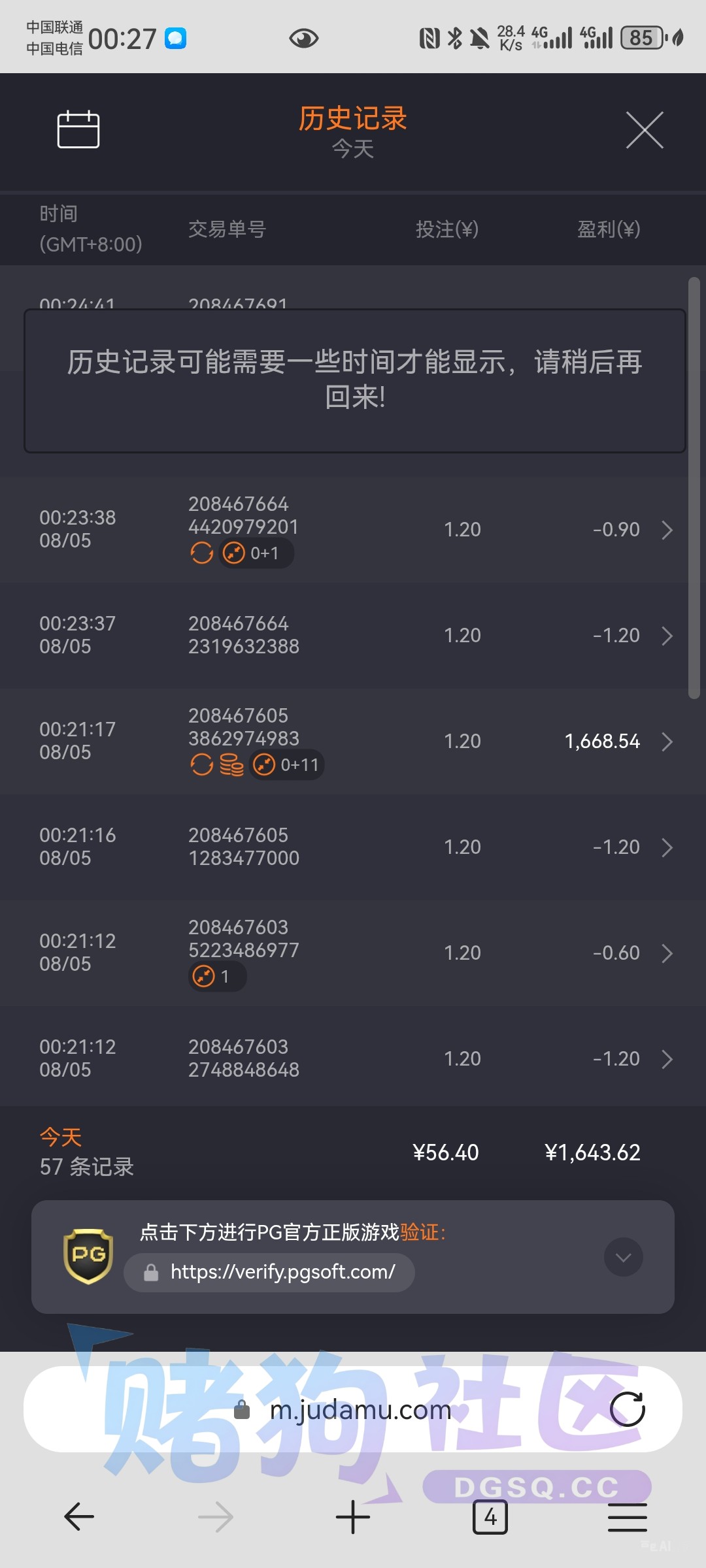Expand the -0.60 record details chevron

tap(667, 953)
